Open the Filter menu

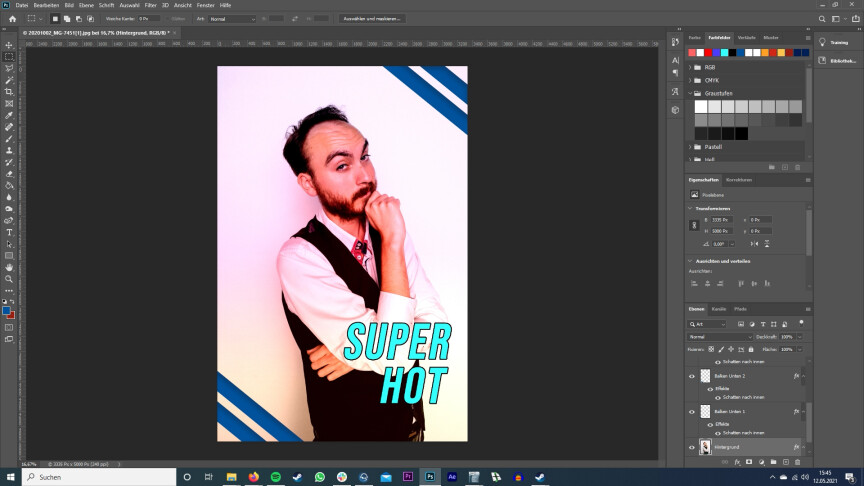click(150, 5)
